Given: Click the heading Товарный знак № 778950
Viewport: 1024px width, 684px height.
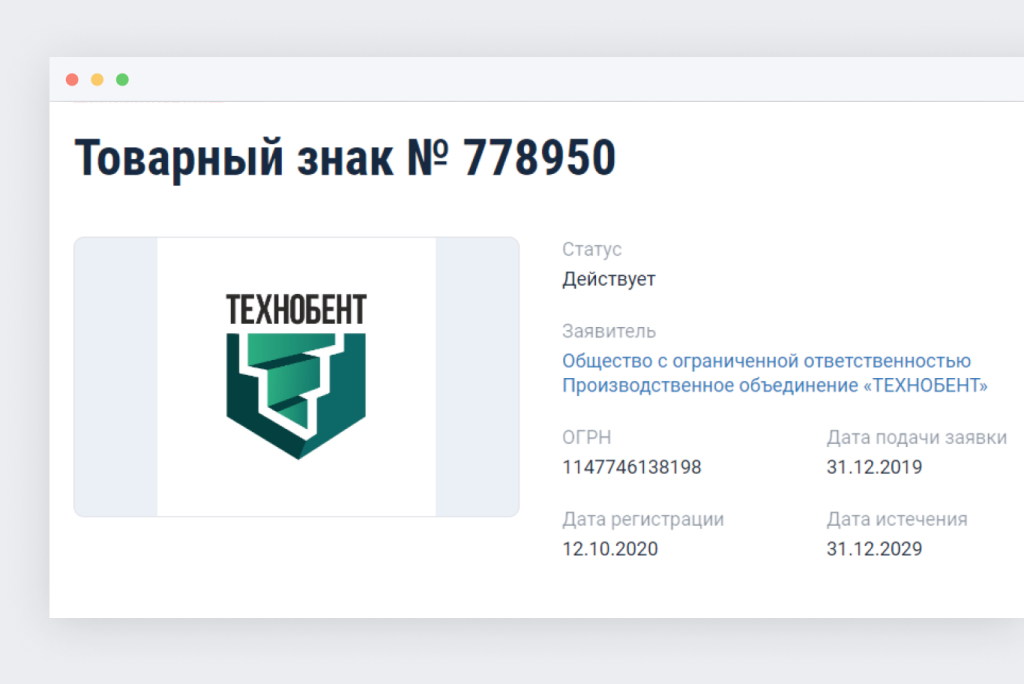Looking at the screenshot, I should coord(345,158).
